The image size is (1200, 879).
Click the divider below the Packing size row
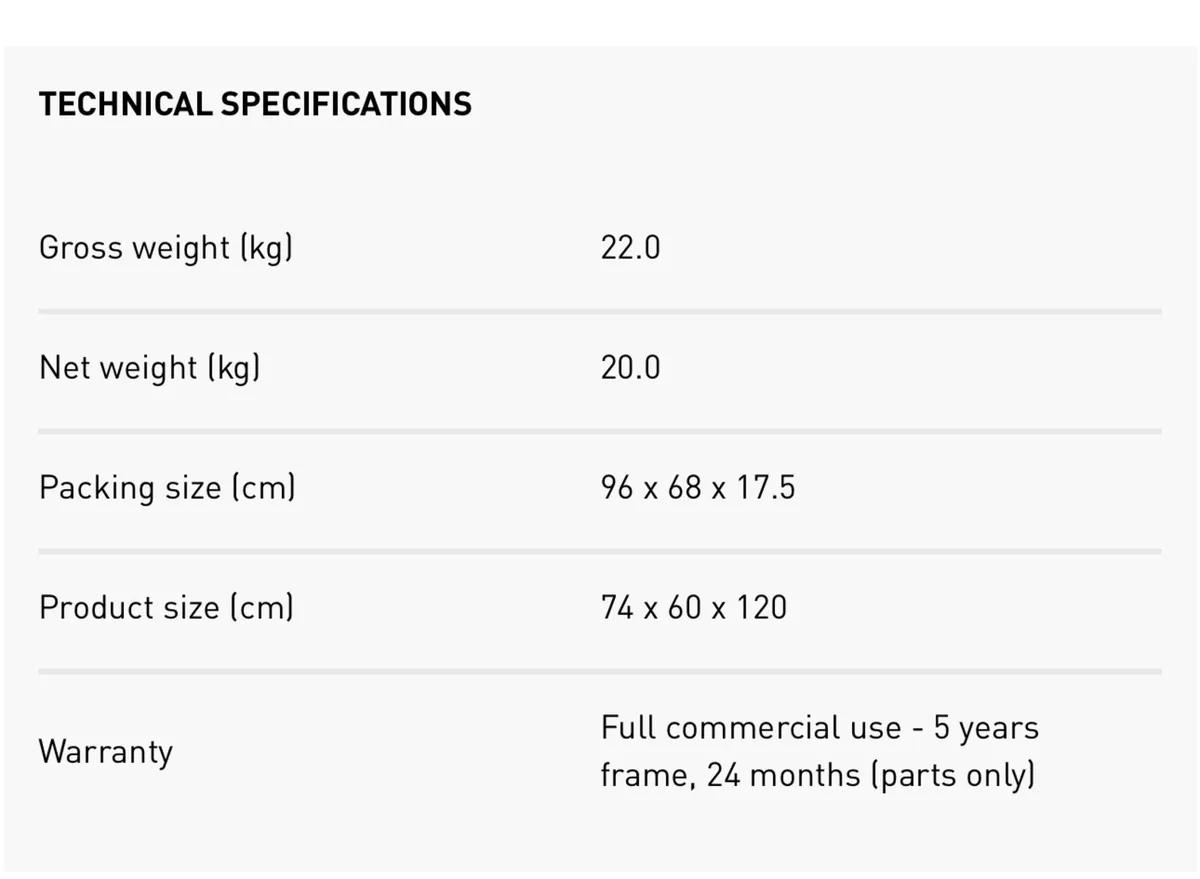[600, 551]
